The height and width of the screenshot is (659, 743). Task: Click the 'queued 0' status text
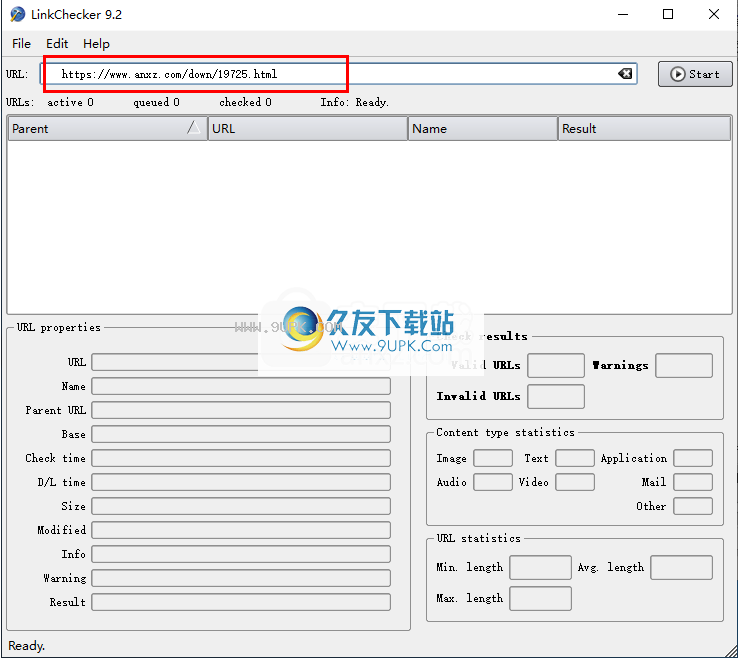tap(156, 102)
